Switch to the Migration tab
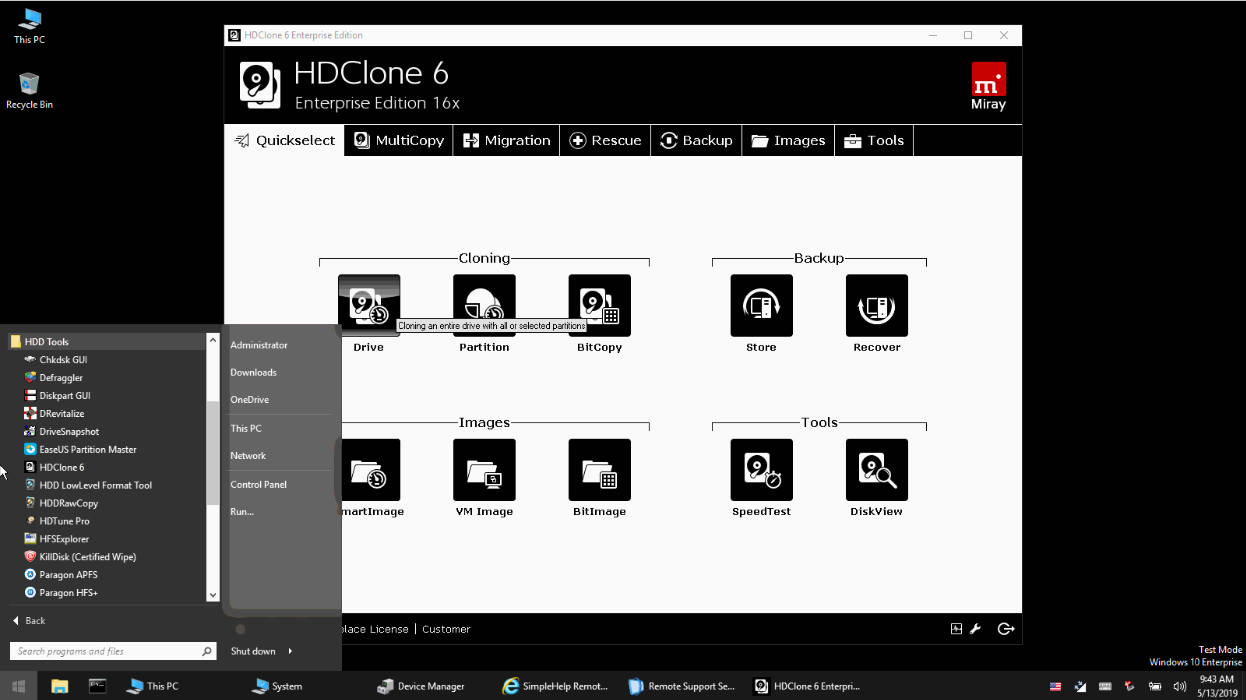 [507, 141]
